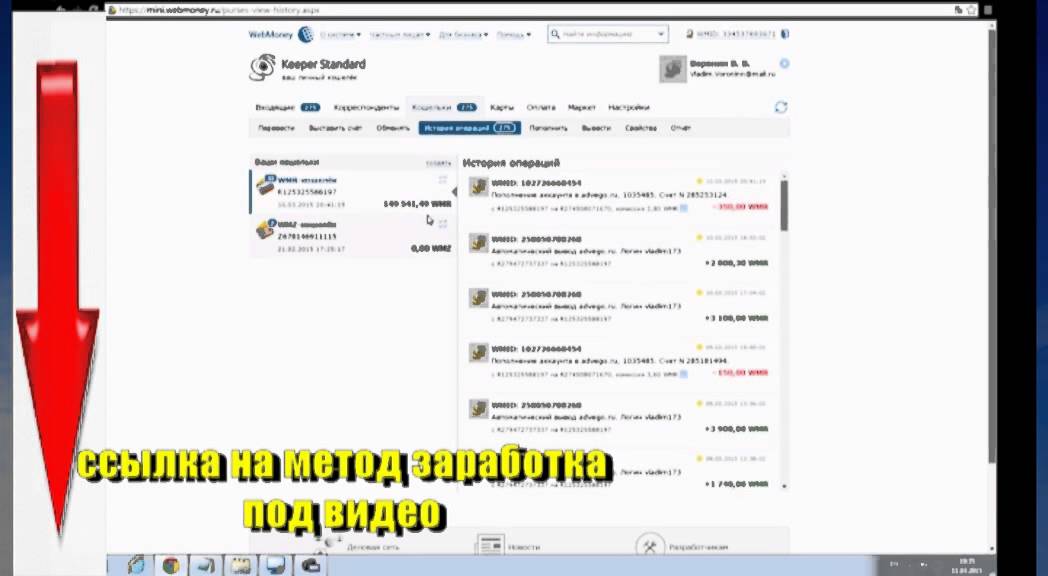Click the Chrome icon in the taskbar

tap(170, 565)
